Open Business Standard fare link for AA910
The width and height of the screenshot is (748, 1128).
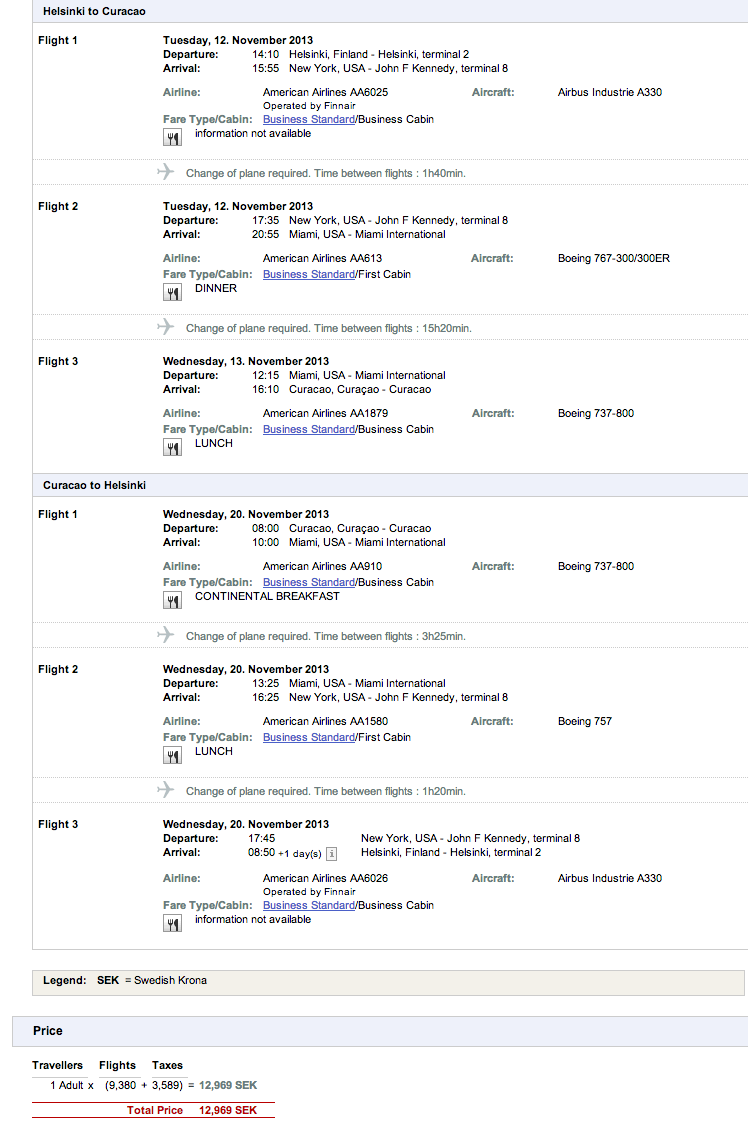(x=308, y=582)
